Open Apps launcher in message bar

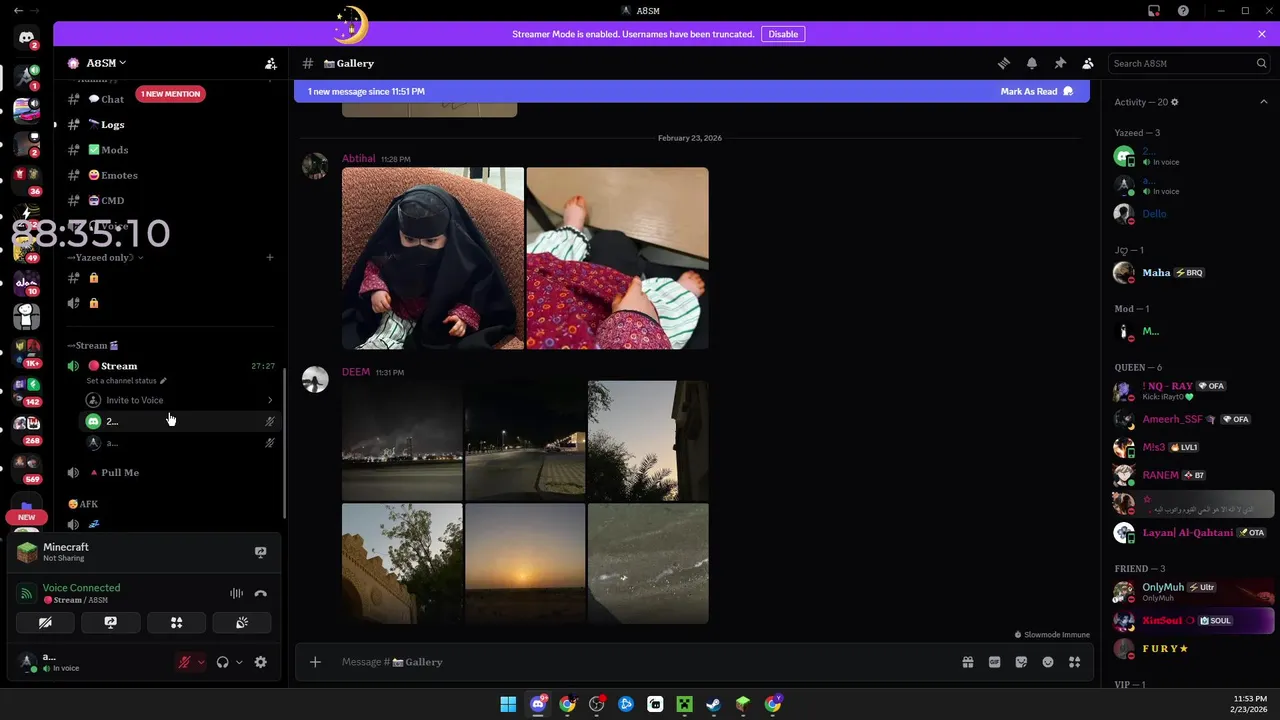click(1075, 662)
